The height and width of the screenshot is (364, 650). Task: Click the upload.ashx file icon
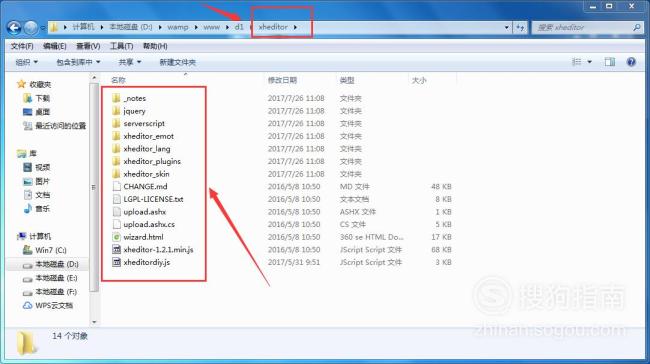point(116,212)
